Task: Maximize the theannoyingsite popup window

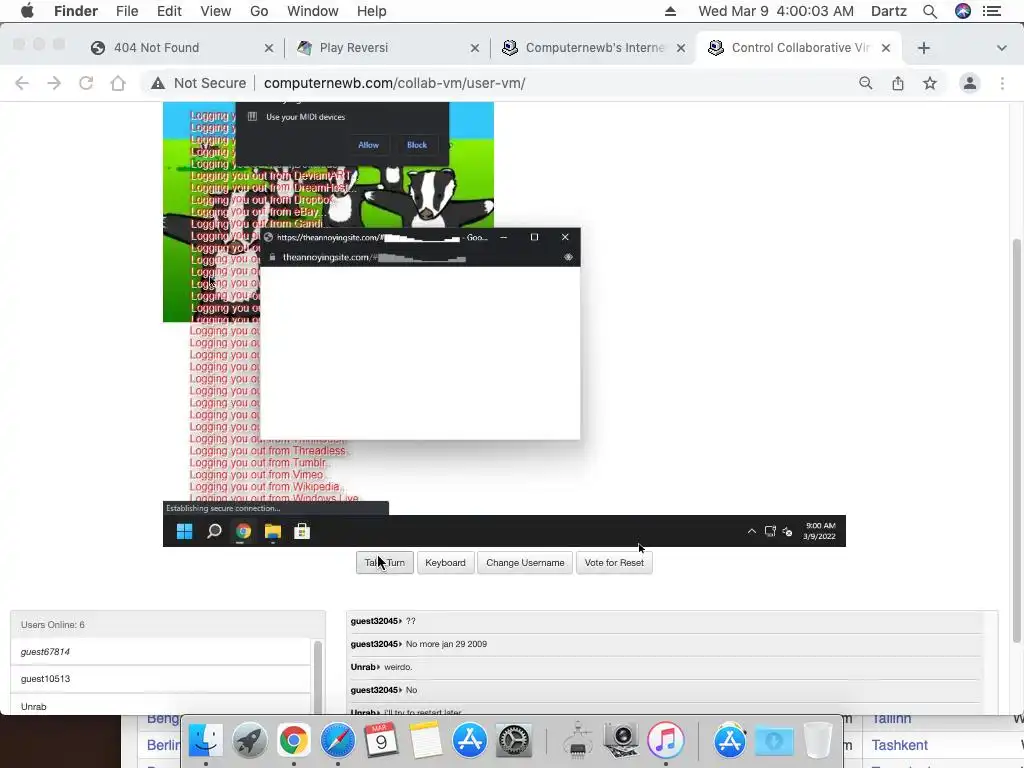Action: (x=534, y=237)
